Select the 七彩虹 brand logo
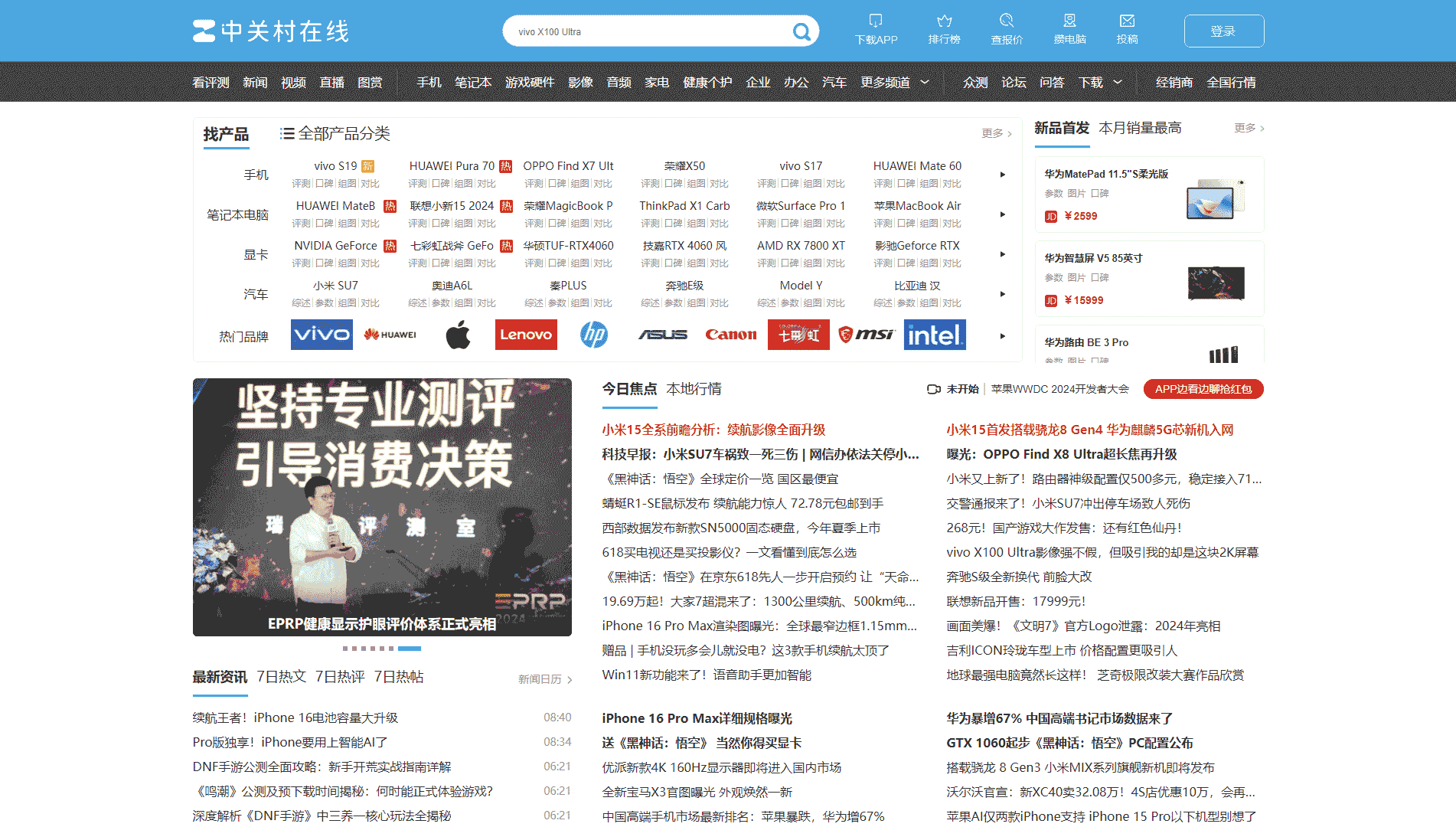This screenshot has height=827, width=1456. (798, 335)
